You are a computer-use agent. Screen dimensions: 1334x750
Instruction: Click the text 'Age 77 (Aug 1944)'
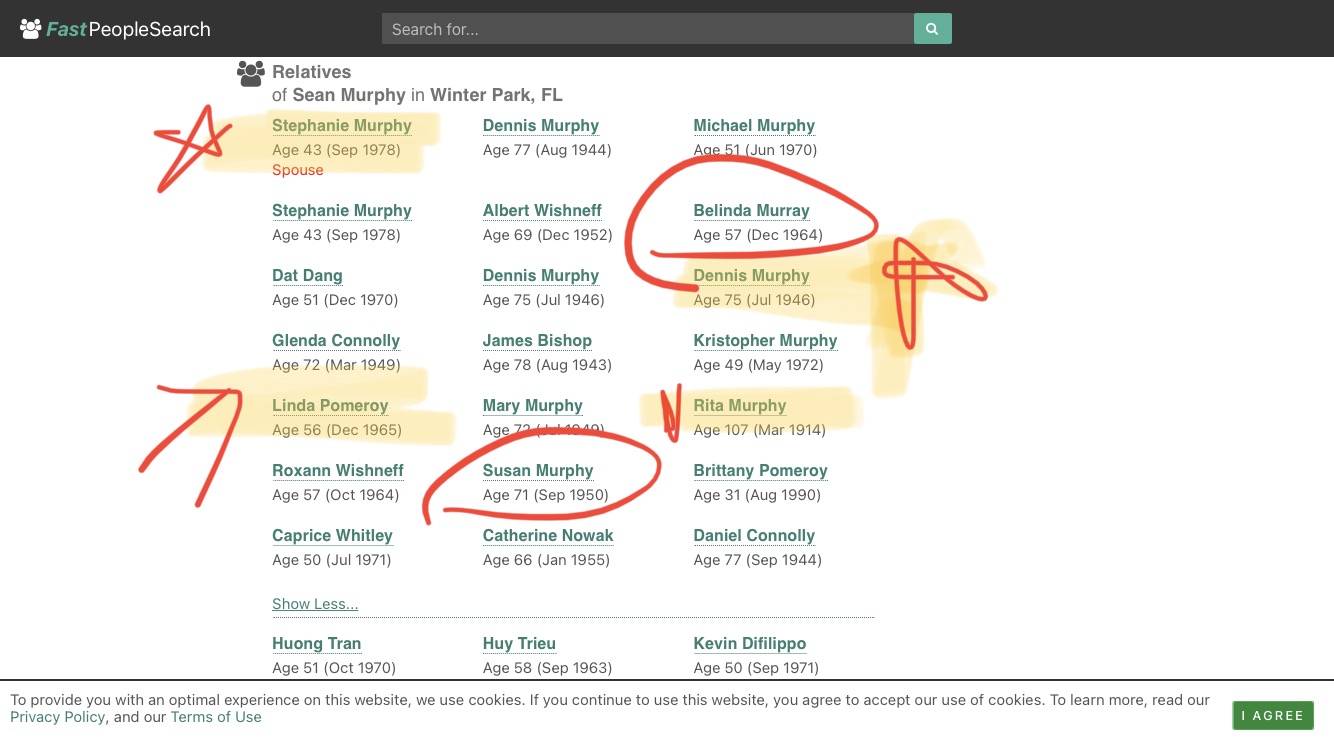pos(547,150)
